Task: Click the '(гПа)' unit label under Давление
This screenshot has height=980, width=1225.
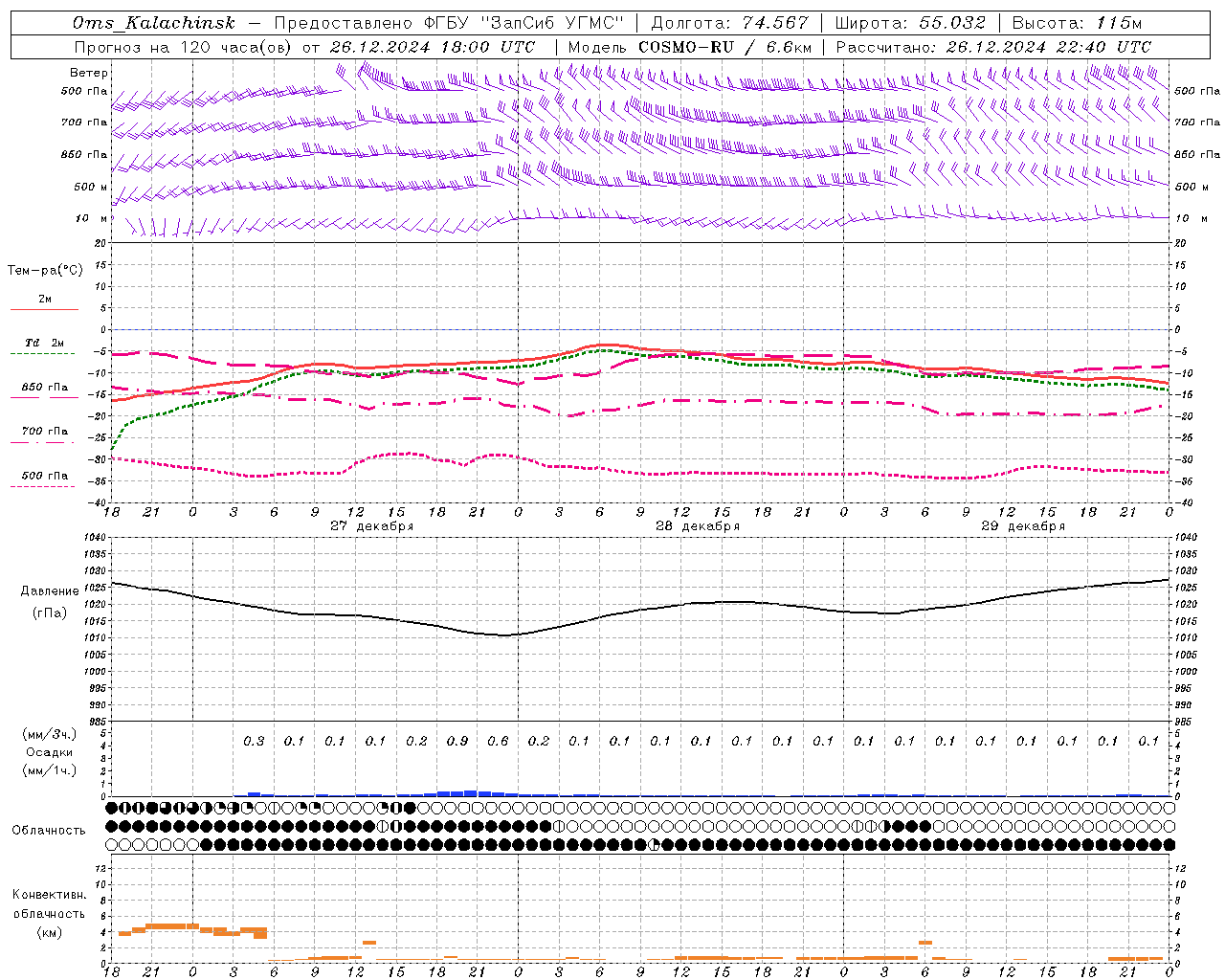Action: click(x=50, y=612)
